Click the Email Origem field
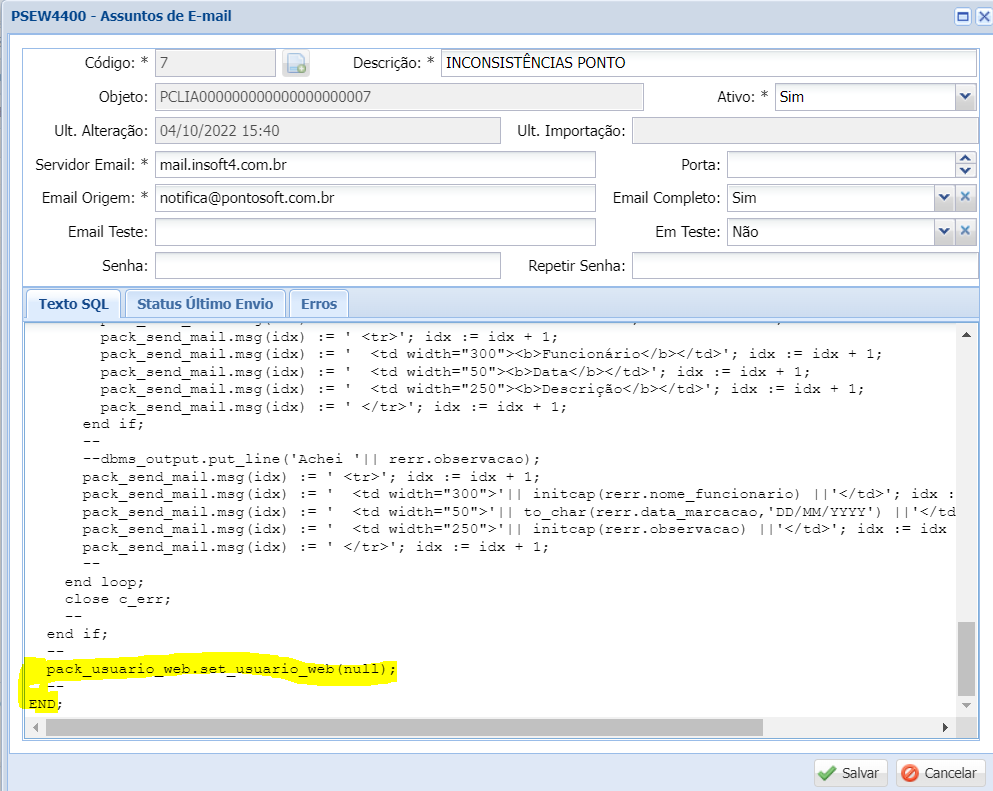Viewport: 993px width, 791px height. point(375,198)
